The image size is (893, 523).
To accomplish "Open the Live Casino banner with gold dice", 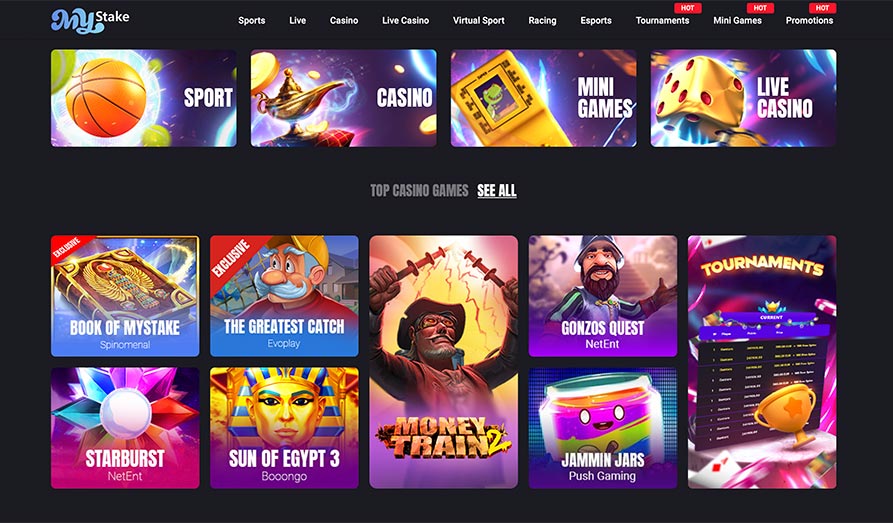I will [x=743, y=98].
